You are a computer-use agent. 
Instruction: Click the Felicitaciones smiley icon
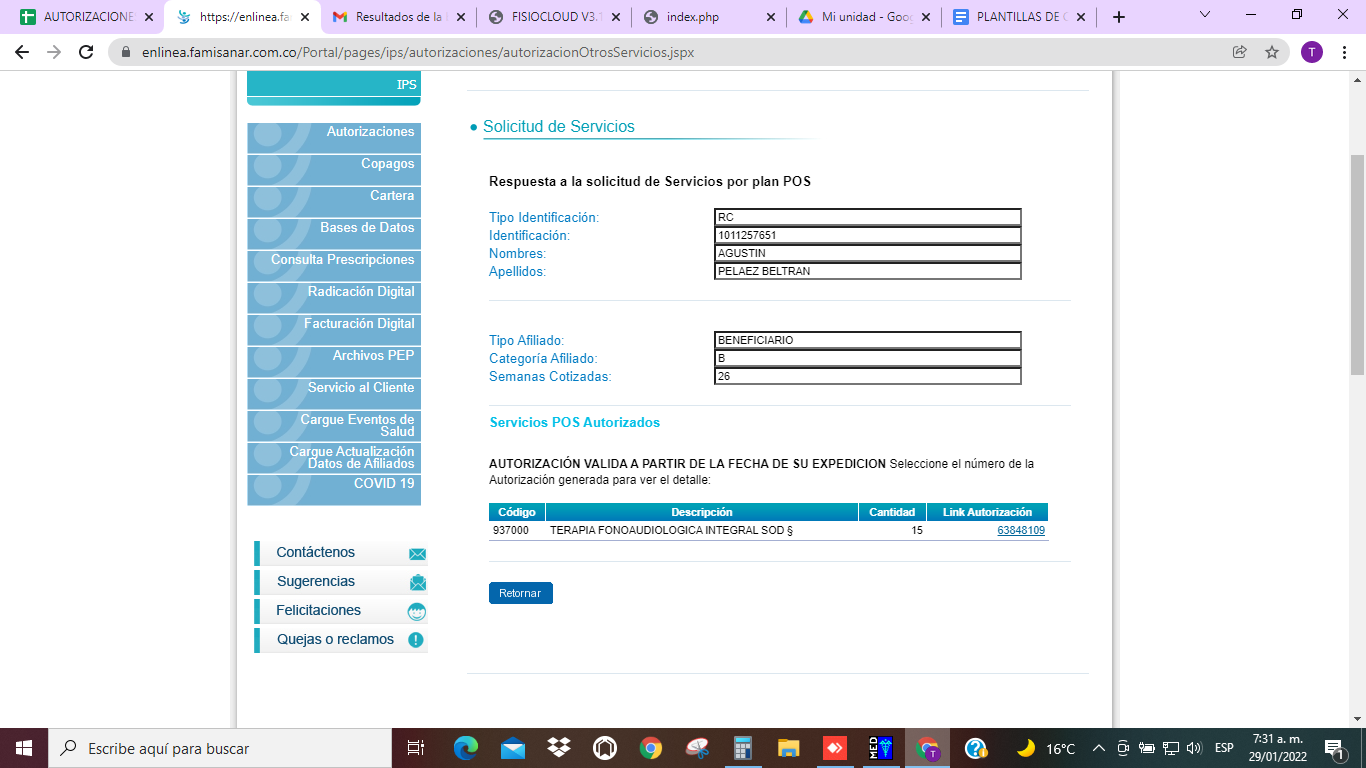(417, 612)
